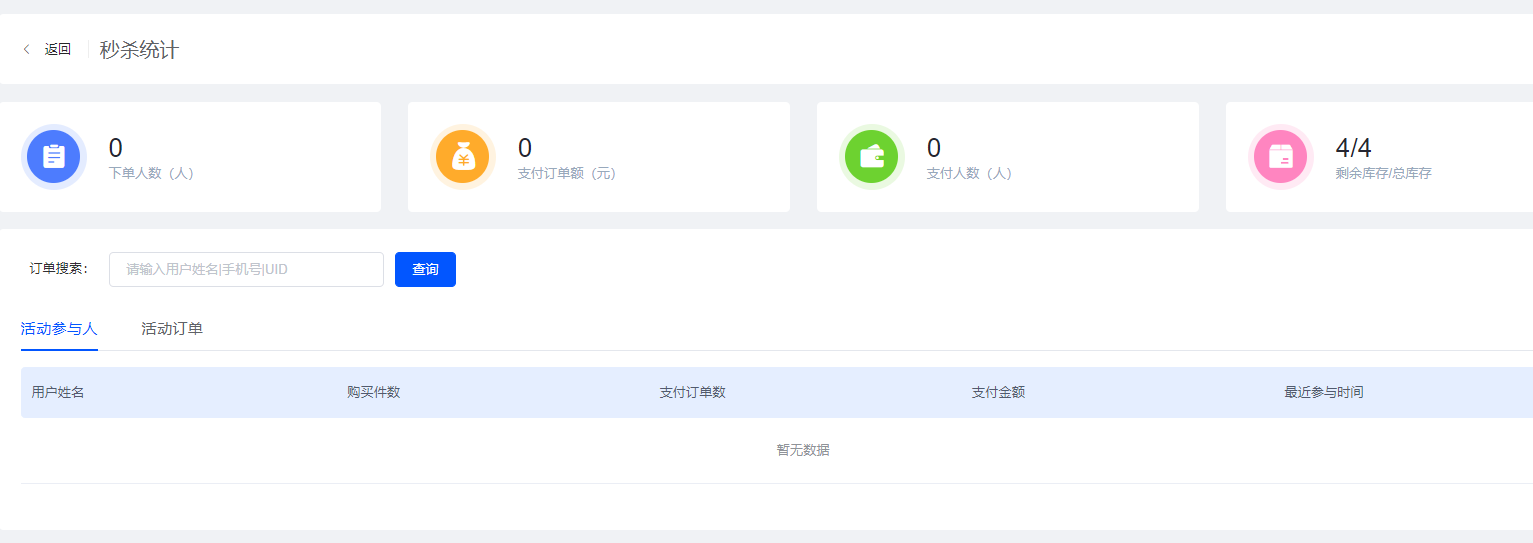This screenshot has width=1533, height=543.
Task: Click the blue clipboard order-count icon
Action: click(54, 157)
